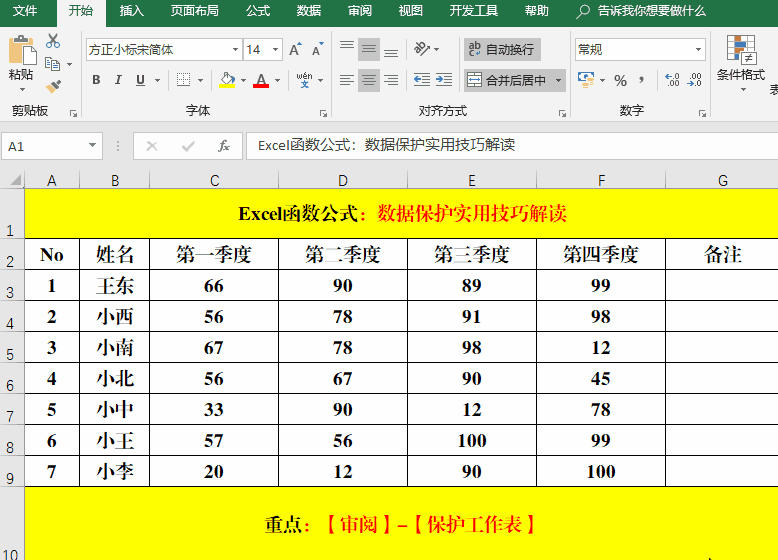Toggle 合并后居中 merge and center
Viewport: 778px width, 560px height.
pos(507,80)
